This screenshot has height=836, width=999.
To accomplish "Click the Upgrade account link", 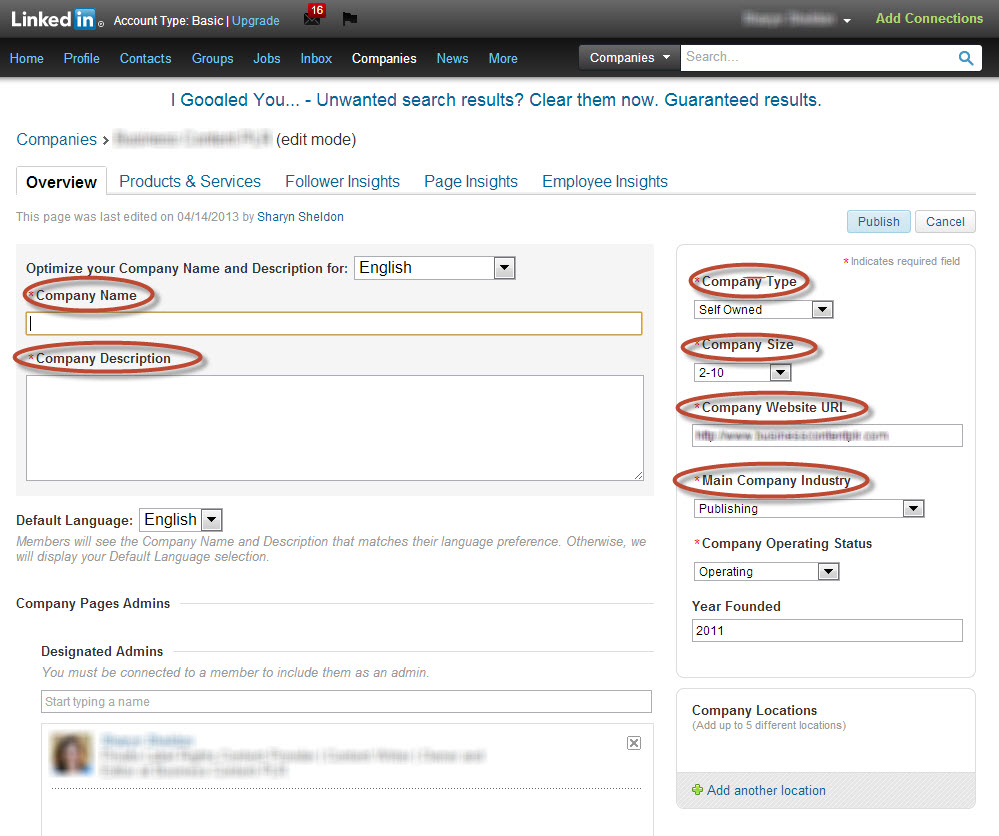I will 256,20.
